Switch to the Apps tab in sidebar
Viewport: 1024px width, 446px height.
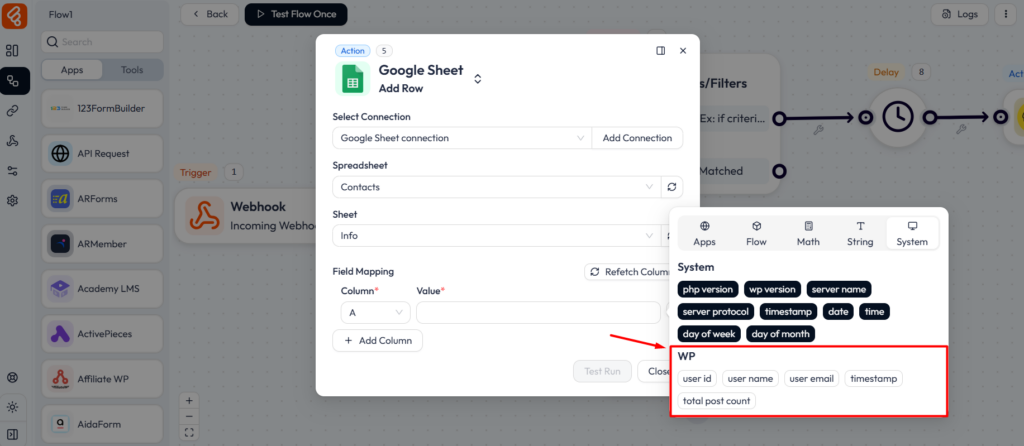(72, 70)
